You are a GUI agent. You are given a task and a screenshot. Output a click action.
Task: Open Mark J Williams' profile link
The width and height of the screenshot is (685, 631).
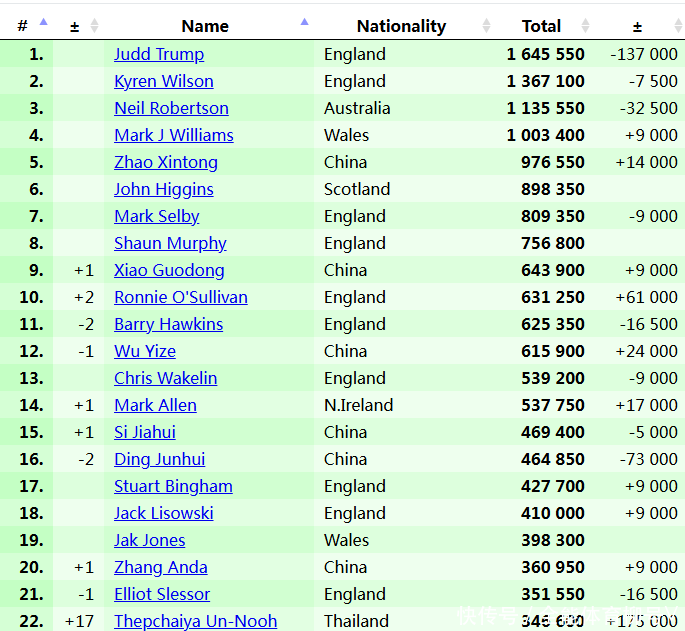pos(173,135)
